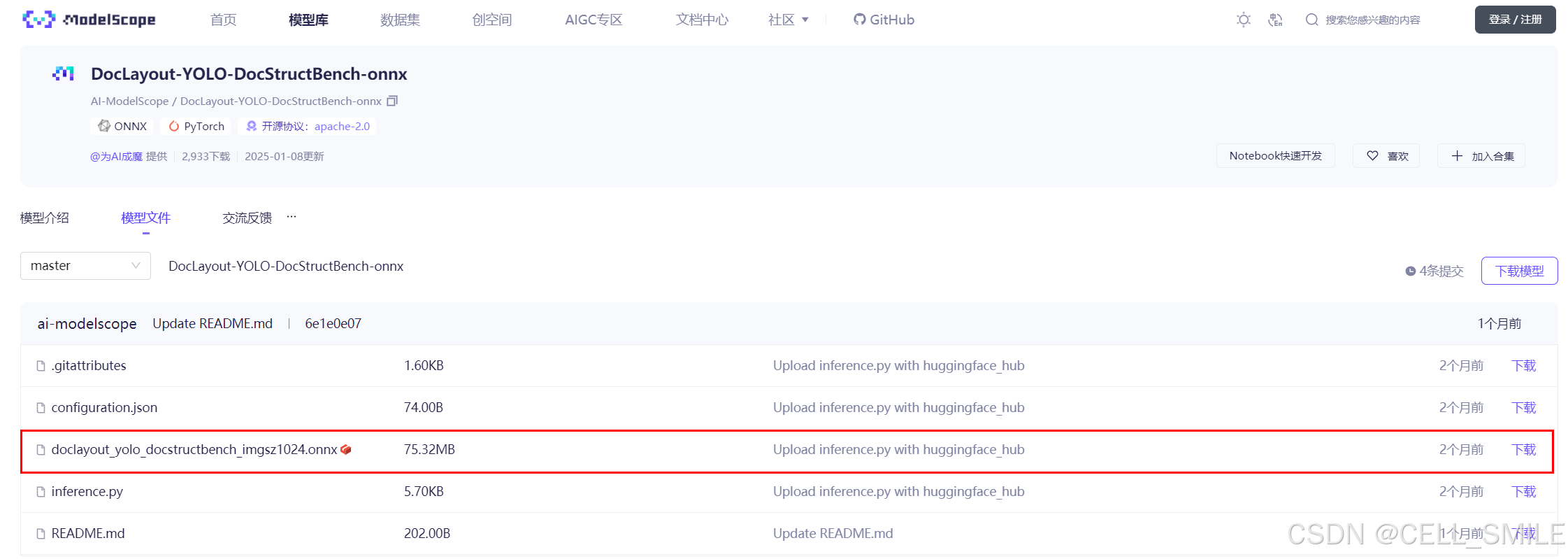Open the apache-2.0 license tag
The image size is (1568, 559).
[342, 126]
